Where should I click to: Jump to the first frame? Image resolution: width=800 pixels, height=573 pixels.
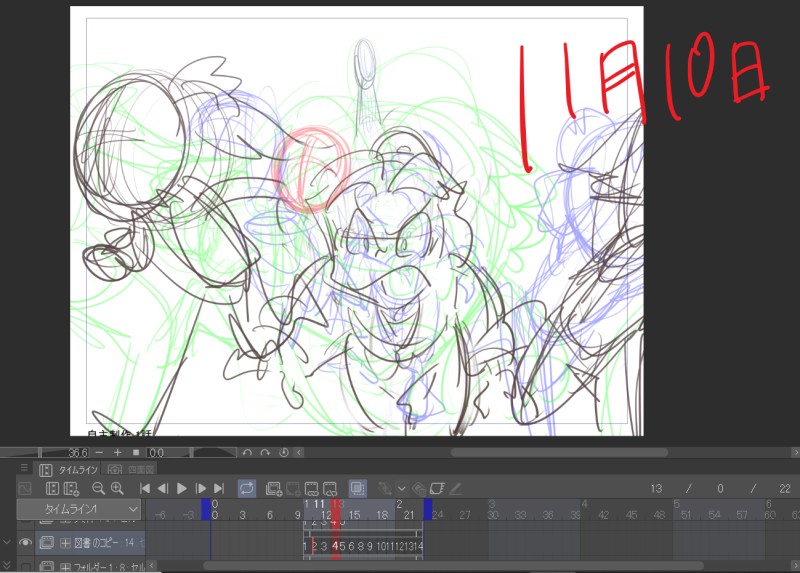[145, 489]
